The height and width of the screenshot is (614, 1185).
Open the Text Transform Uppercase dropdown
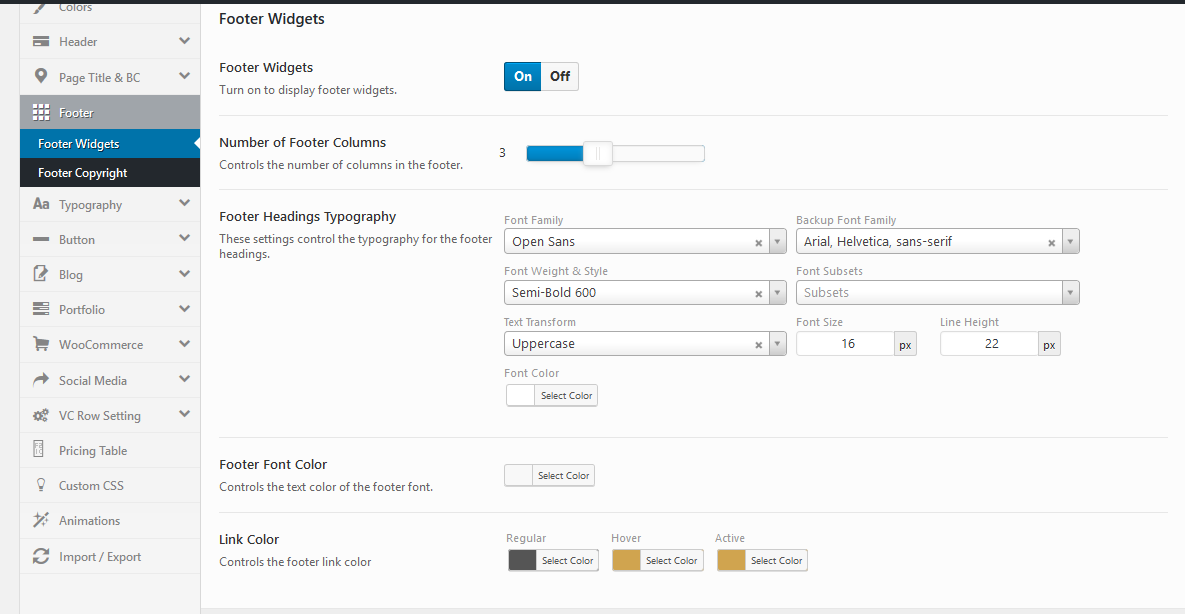point(777,344)
